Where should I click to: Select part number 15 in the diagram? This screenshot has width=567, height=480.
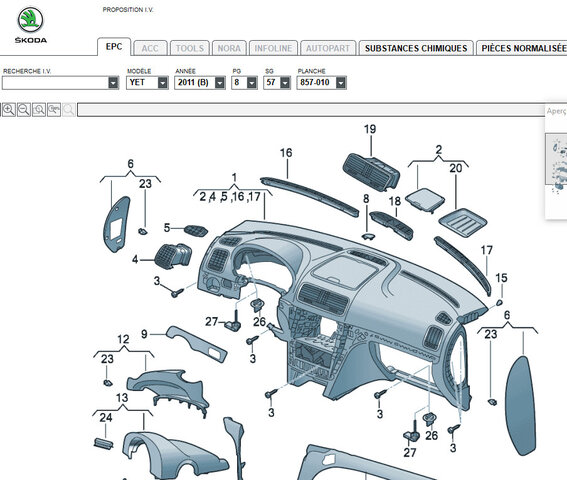pos(501,278)
